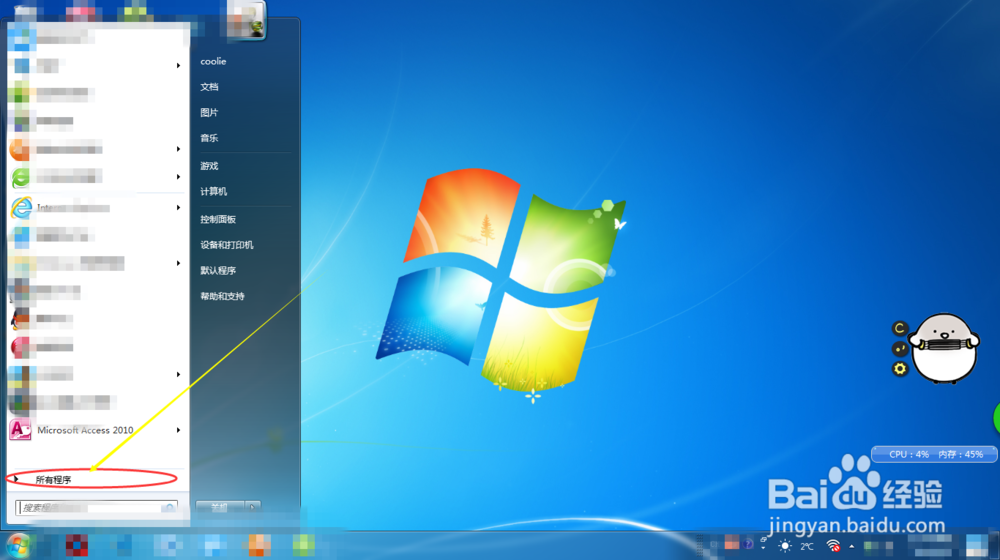Screen dimensions: 1000x560
Task: Open the green e-logo browser entry
Action: (96, 177)
